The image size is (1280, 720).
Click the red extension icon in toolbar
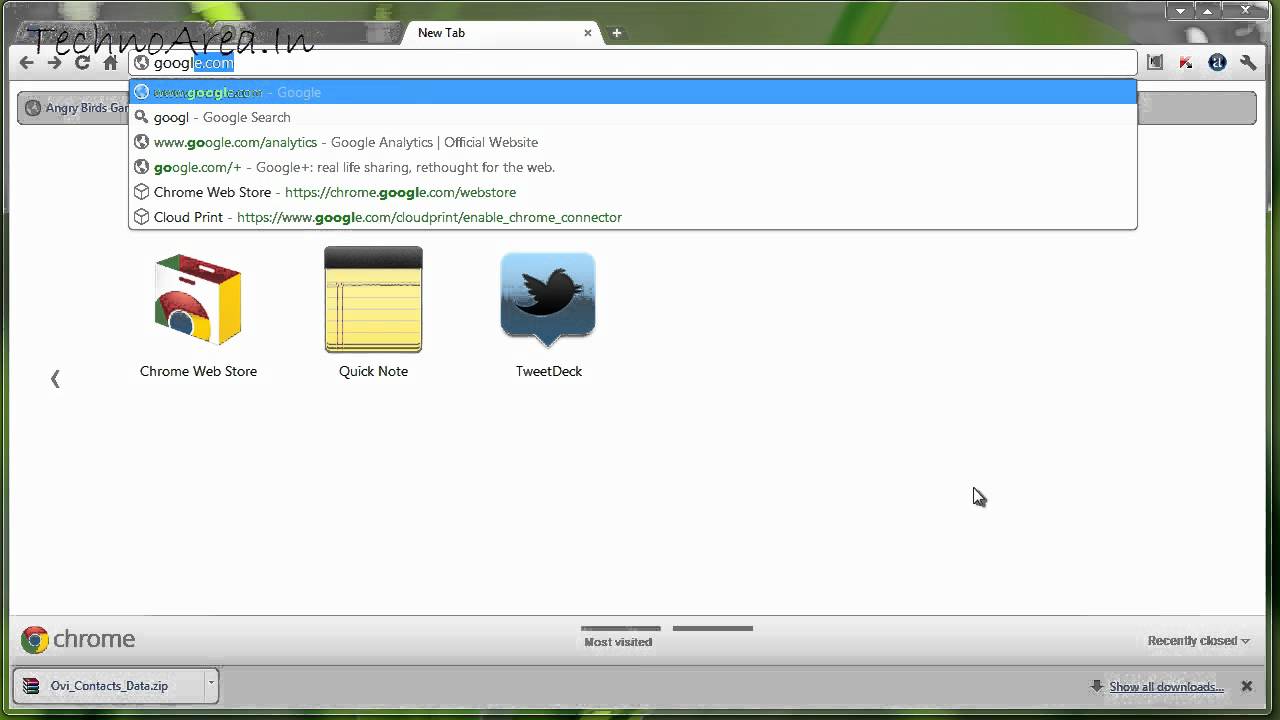pyautogui.click(x=1186, y=63)
